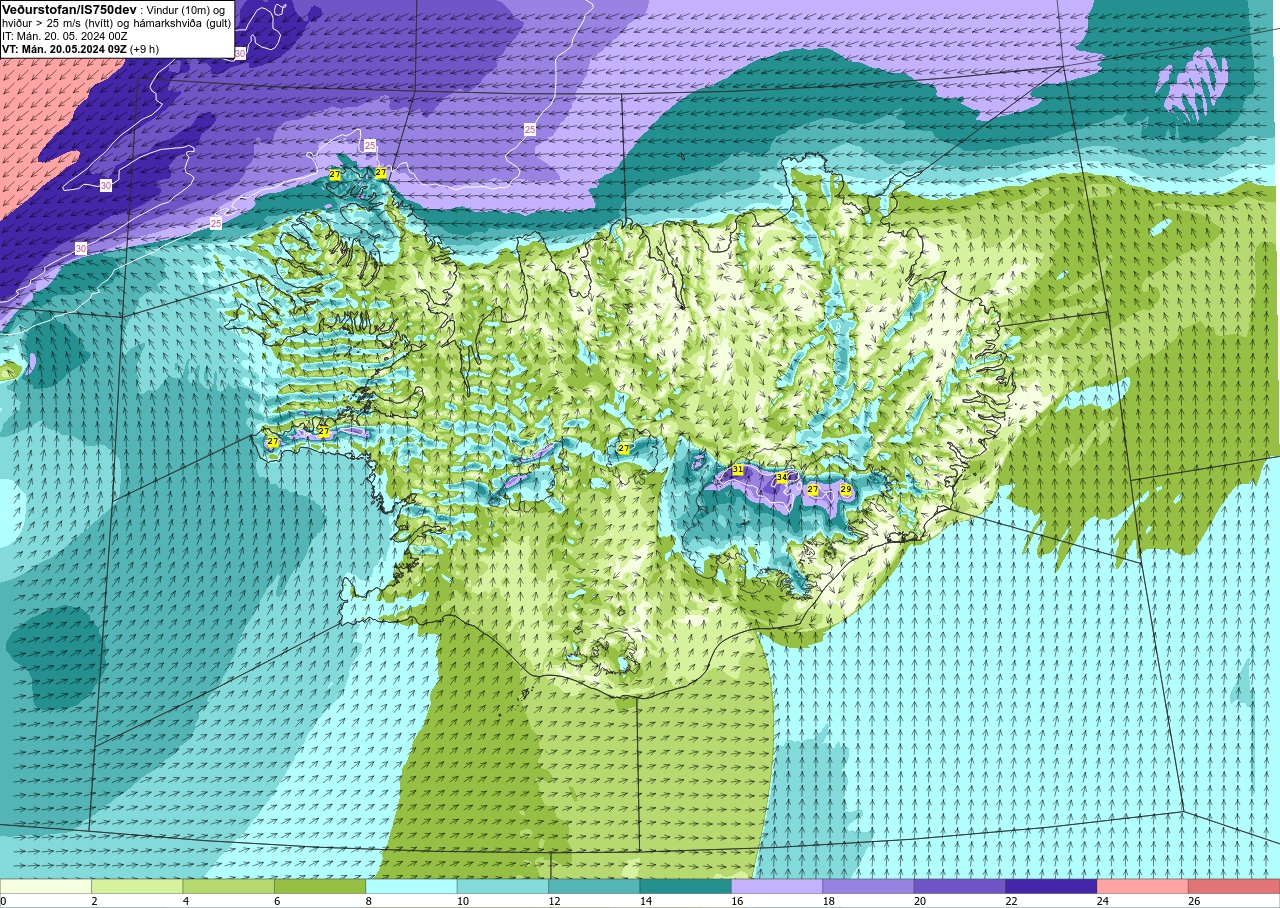This screenshot has width=1280, height=908.
Task: Click the yellow gust marker labeled 29
Action: [x=846, y=490]
